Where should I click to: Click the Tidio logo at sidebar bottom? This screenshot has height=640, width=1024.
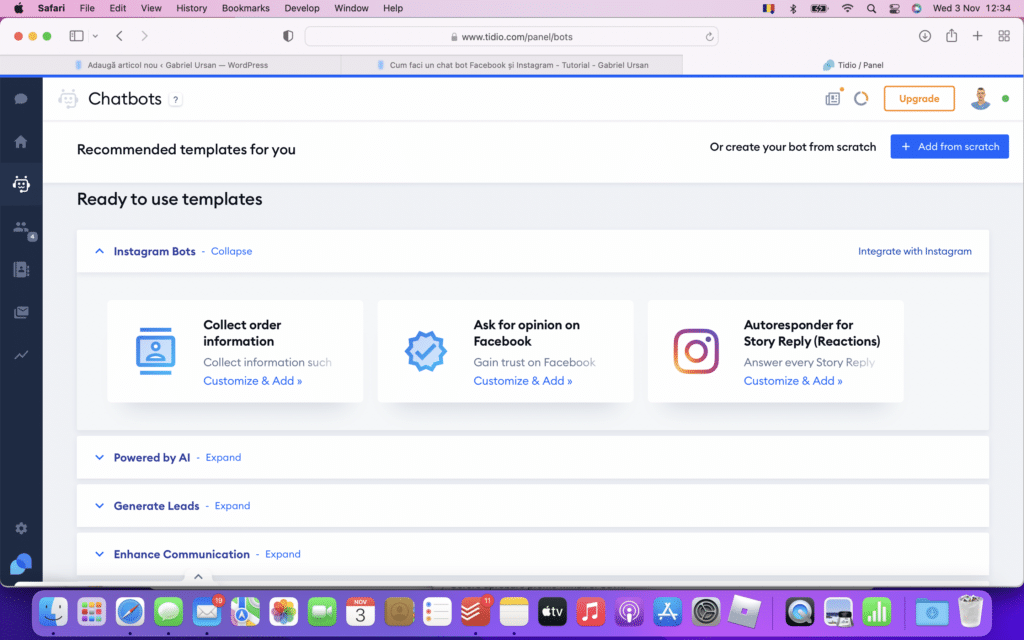(x=21, y=564)
